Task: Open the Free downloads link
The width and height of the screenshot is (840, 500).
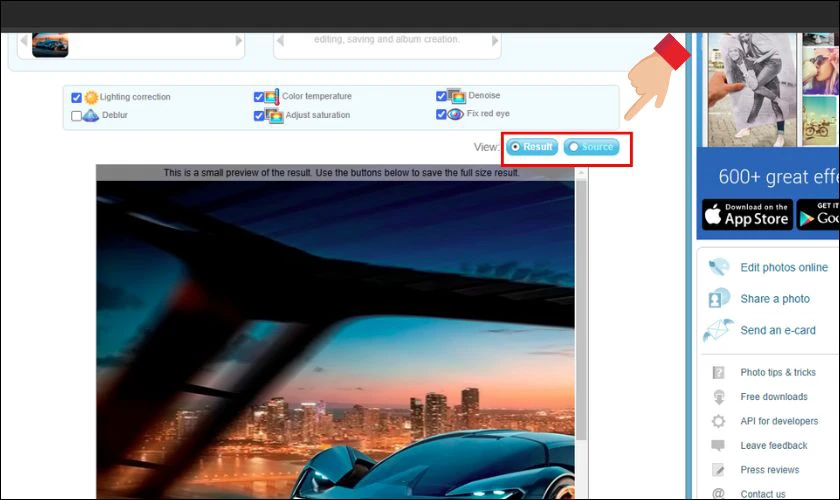Action: [774, 397]
